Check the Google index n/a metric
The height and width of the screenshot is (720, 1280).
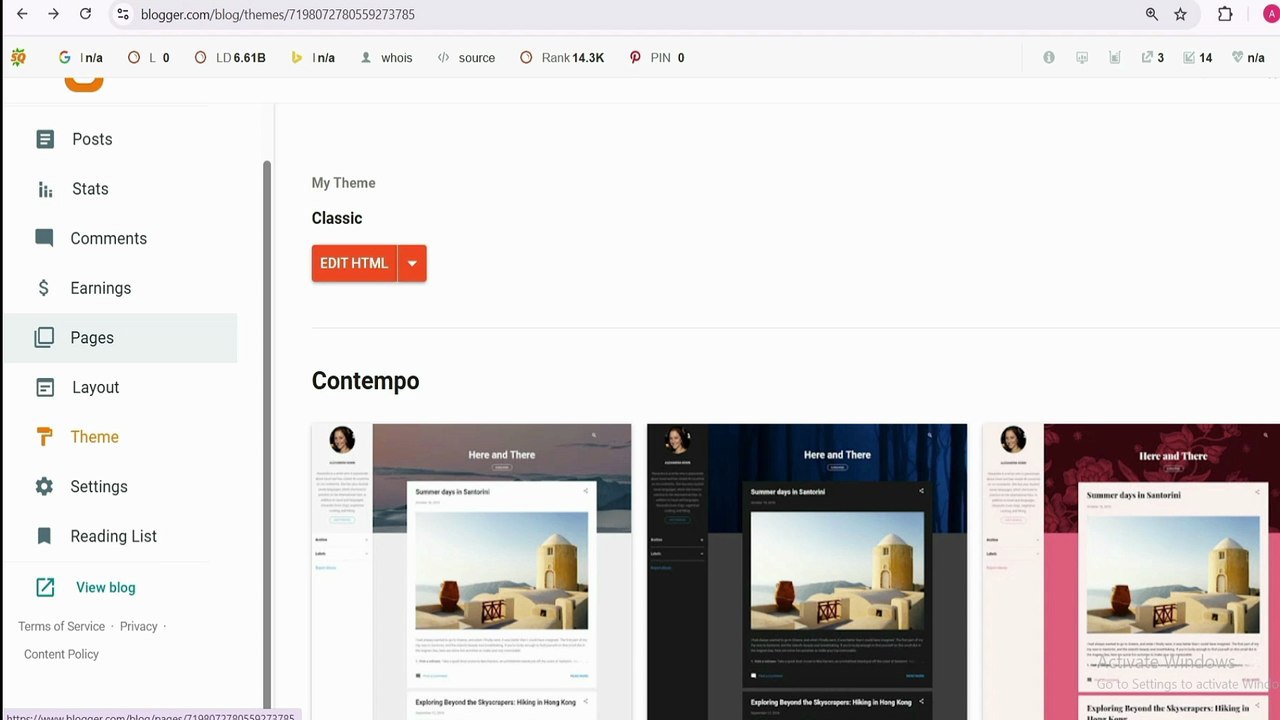pos(81,58)
